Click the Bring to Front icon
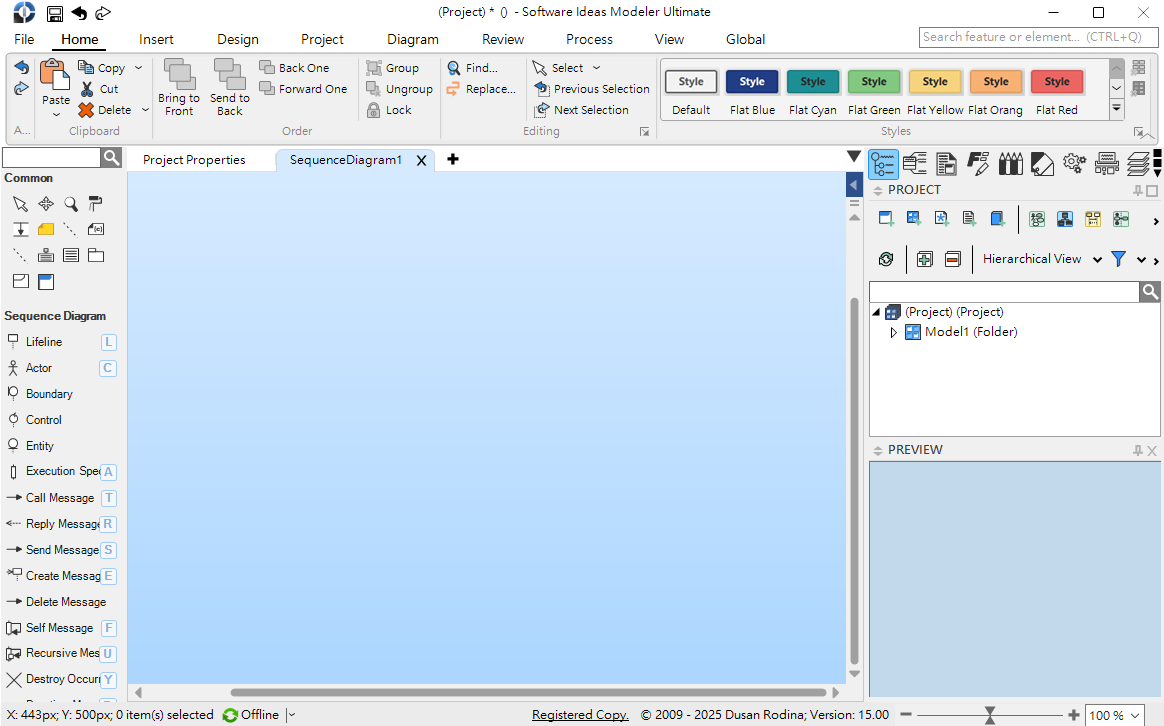The image size is (1164, 726). tap(179, 76)
